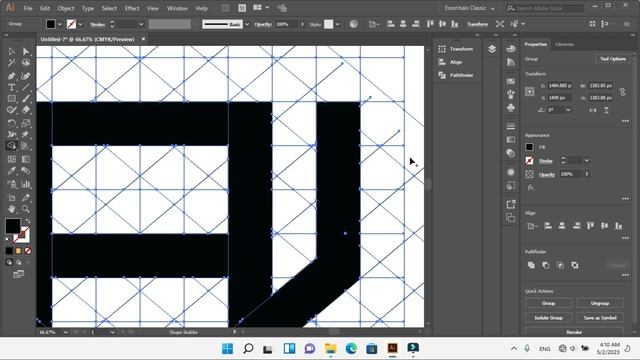Reset to default fill and stroke
Image resolution: width=640 pixels, height=360 pixels.
(x=7, y=239)
